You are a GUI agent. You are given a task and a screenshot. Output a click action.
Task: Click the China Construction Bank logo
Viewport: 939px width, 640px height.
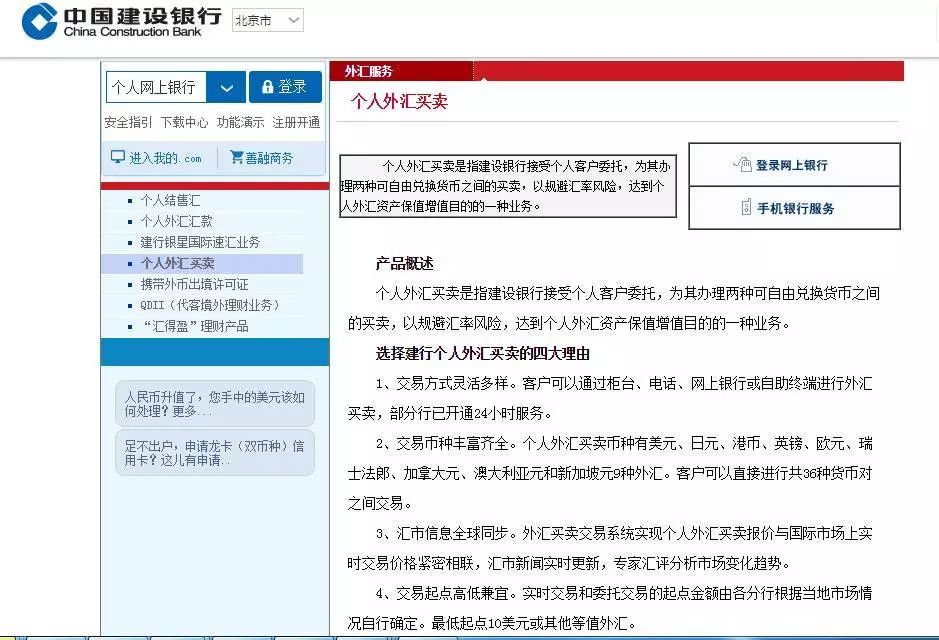click(x=122, y=22)
